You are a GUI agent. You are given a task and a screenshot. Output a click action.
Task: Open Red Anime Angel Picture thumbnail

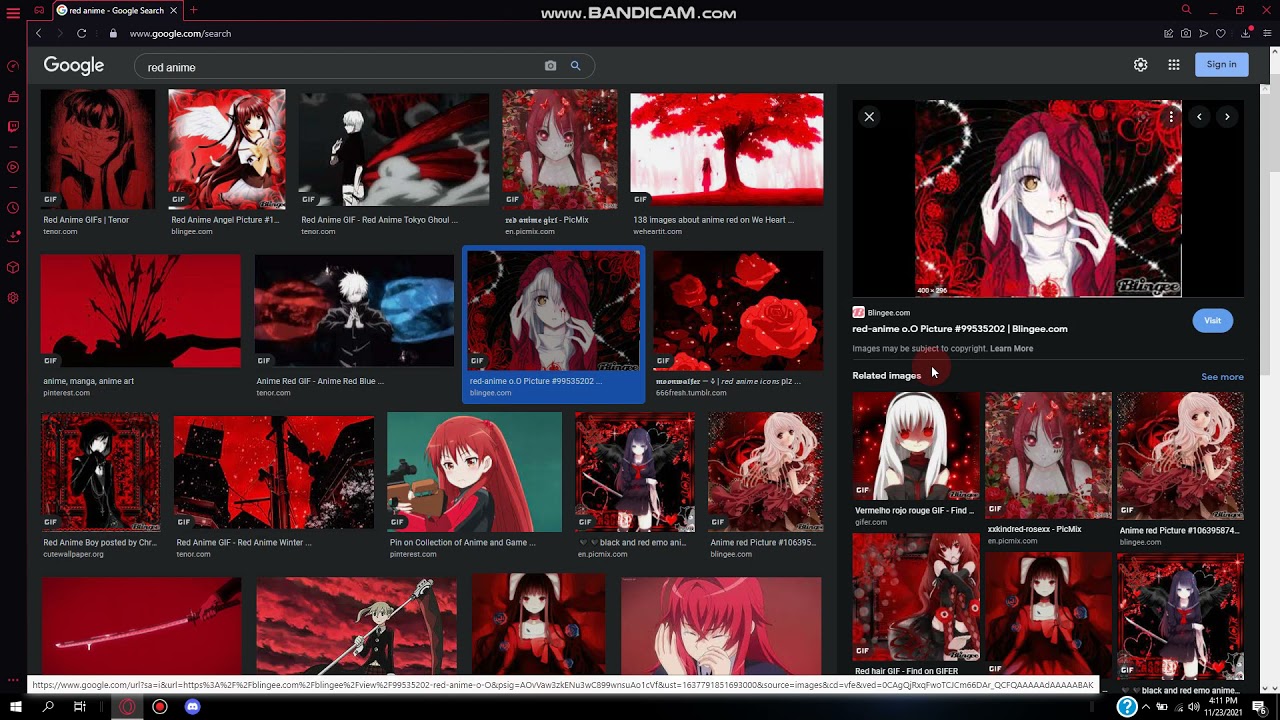(227, 149)
